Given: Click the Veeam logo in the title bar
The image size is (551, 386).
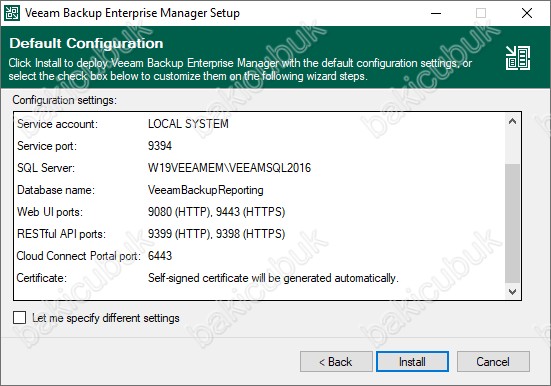Looking at the screenshot, I should click(12, 13).
